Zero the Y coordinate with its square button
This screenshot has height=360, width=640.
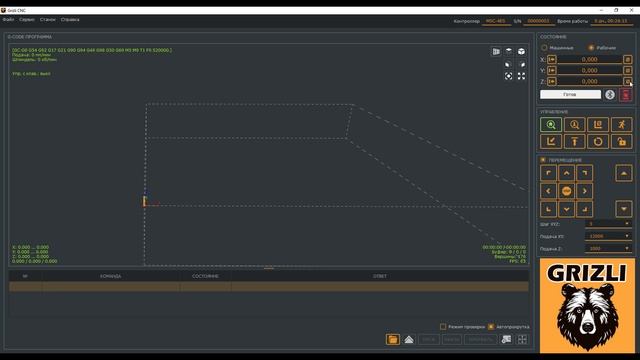[x=627, y=71]
